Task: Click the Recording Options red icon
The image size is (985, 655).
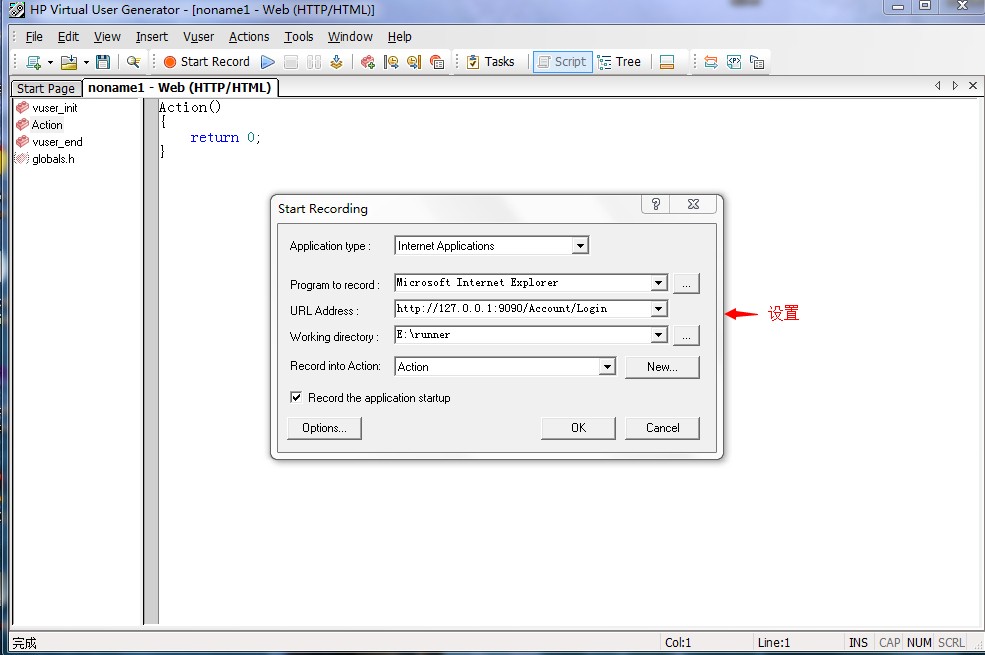Action: (437, 62)
